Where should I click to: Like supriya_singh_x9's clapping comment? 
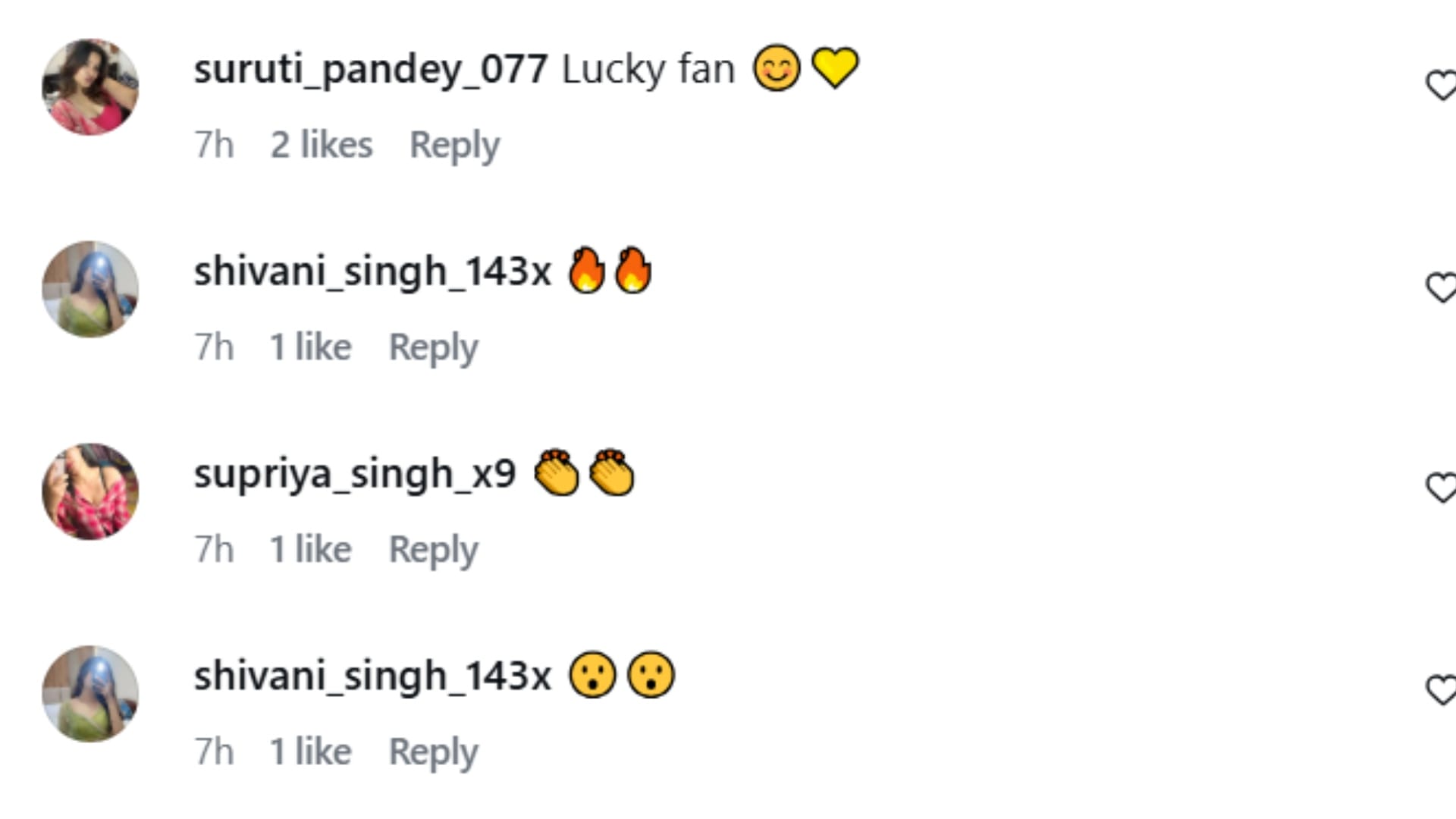coord(1441,488)
